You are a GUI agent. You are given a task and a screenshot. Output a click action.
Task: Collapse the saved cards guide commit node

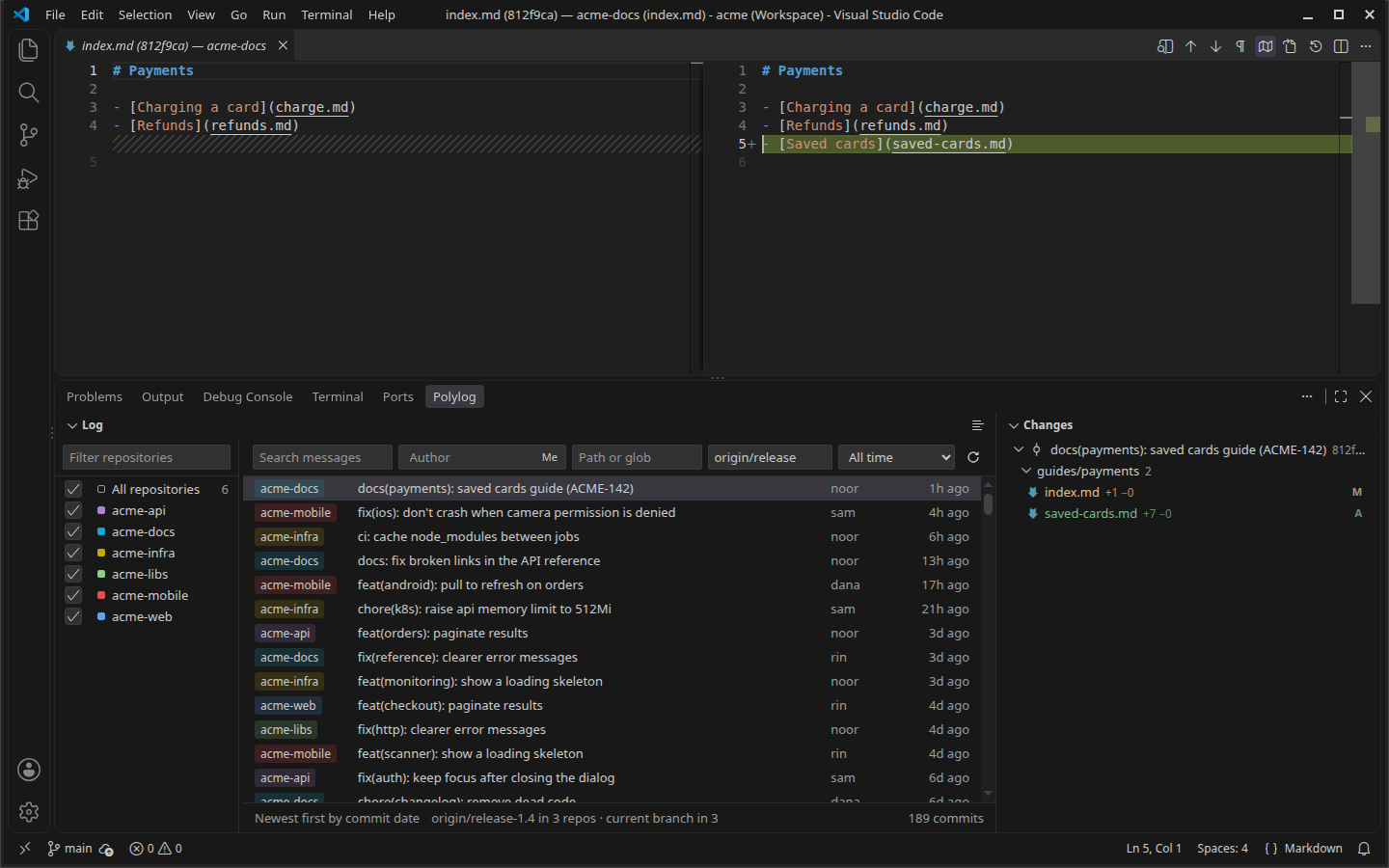coord(1019,449)
